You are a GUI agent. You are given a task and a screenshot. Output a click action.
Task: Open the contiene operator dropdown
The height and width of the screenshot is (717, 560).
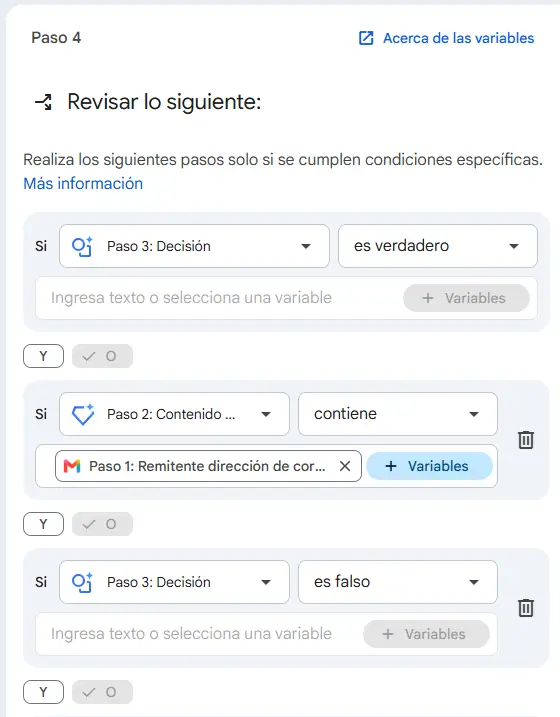398,414
